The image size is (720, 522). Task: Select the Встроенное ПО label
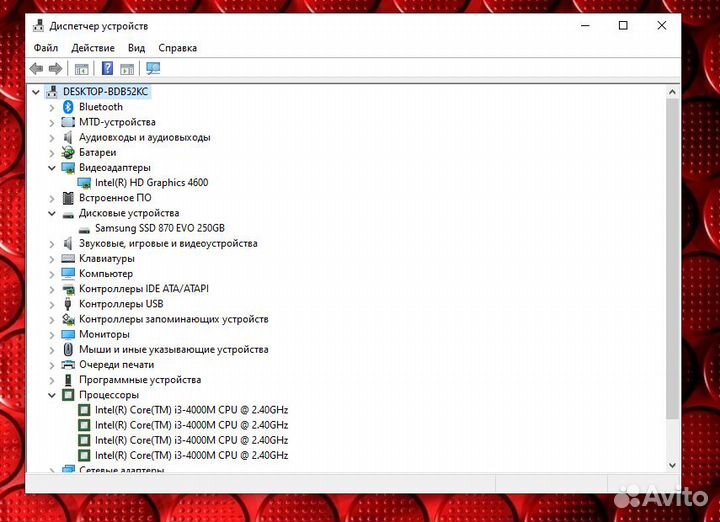click(x=115, y=198)
